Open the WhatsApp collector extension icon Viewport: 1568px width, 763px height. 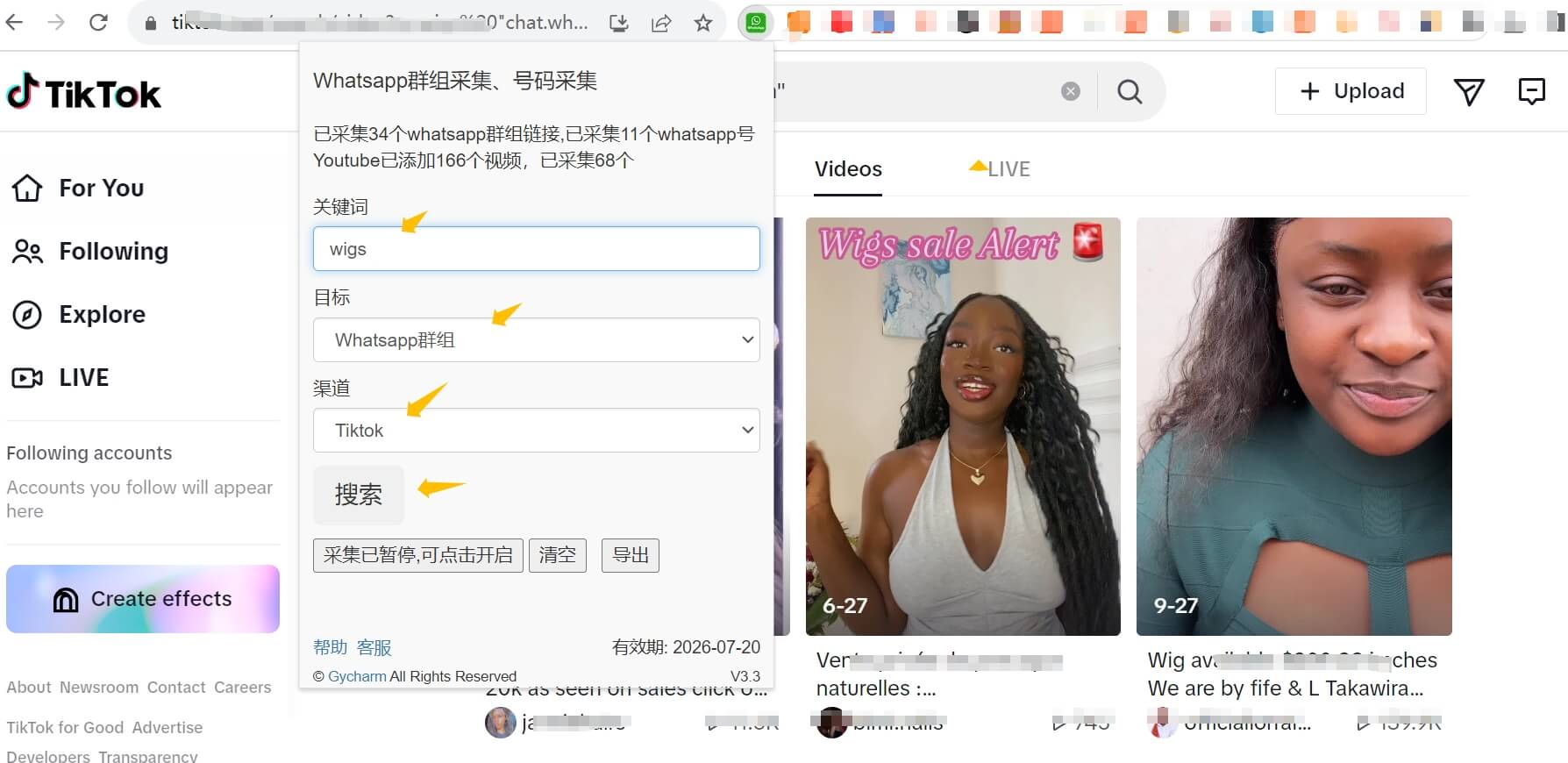(x=755, y=23)
